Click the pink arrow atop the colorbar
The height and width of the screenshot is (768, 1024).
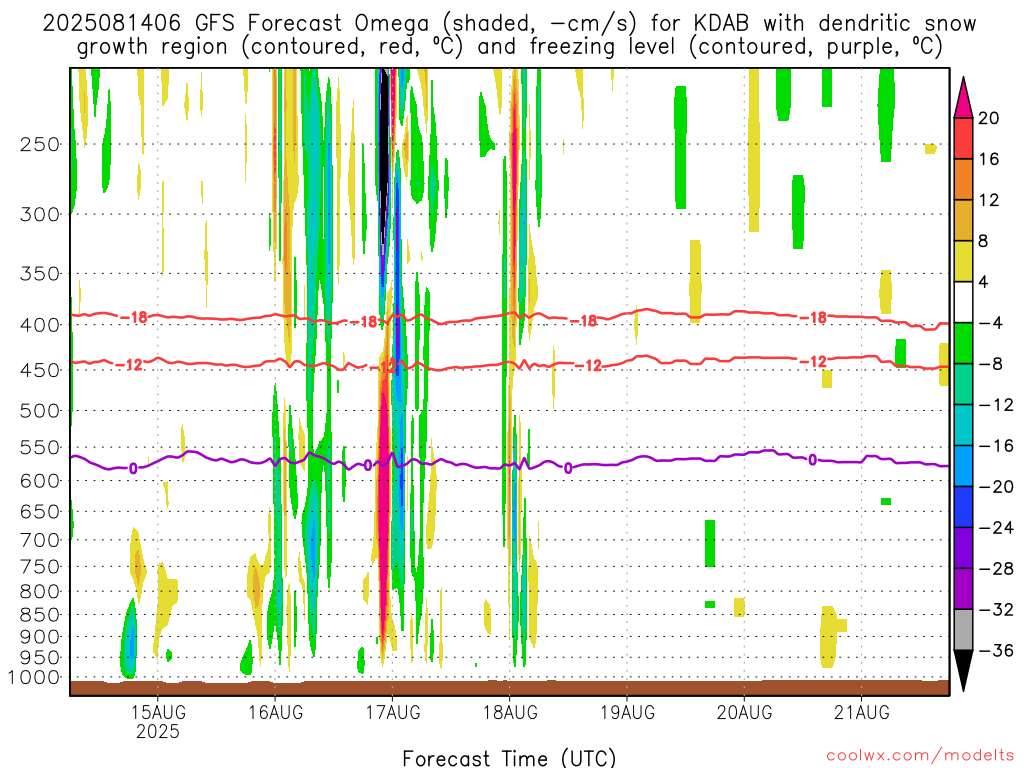pos(963,98)
